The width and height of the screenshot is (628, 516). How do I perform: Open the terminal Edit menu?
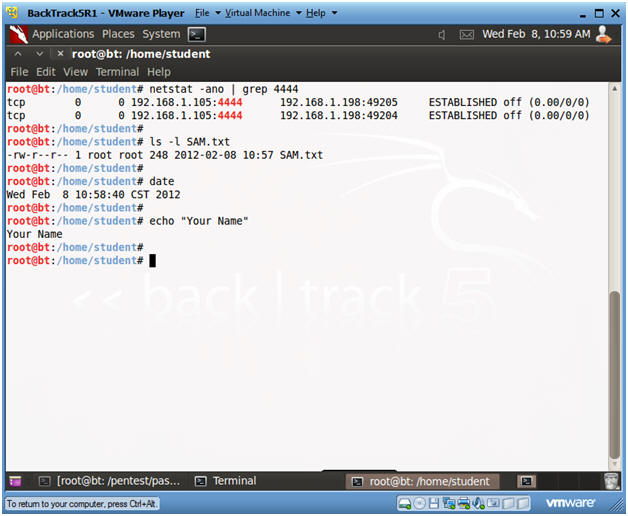[46, 72]
